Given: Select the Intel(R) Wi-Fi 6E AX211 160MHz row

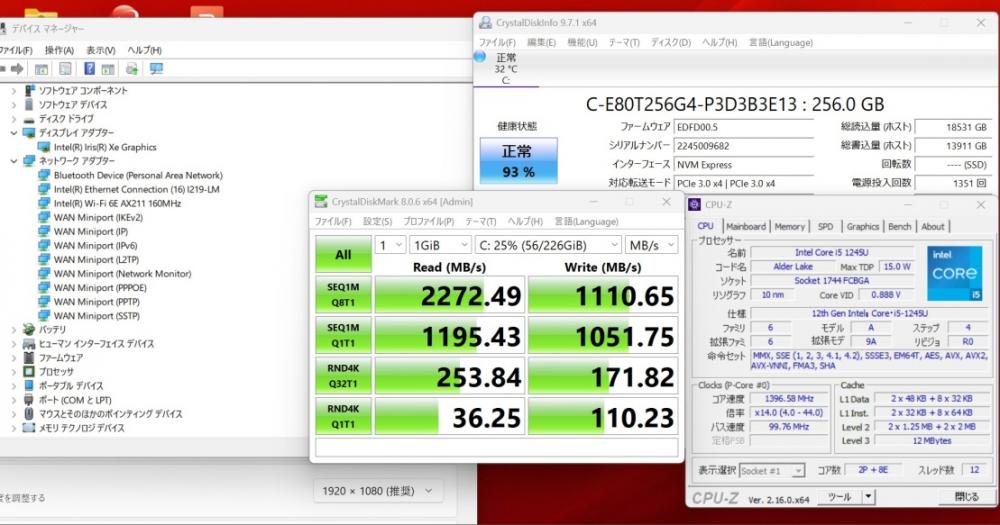Looking at the screenshot, I should point(117,203).
